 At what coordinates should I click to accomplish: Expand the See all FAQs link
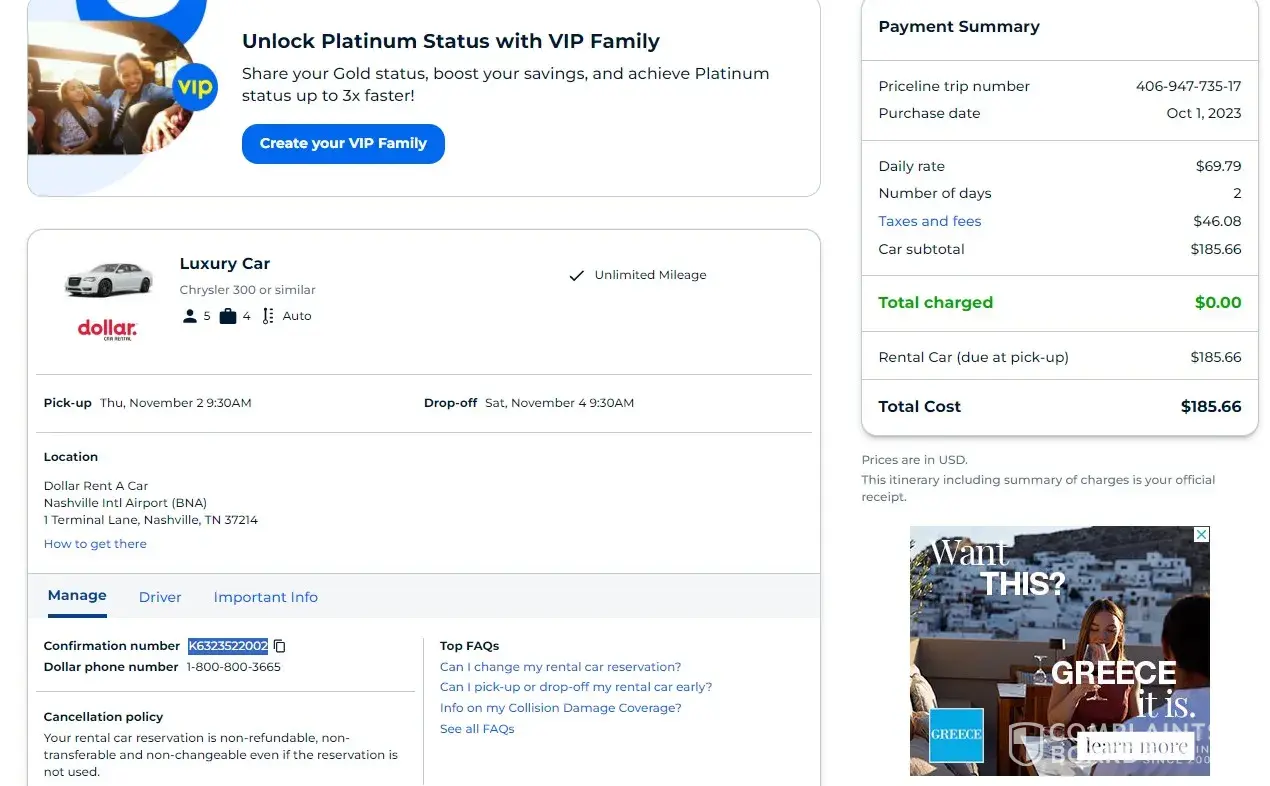(x=477, y=729)
